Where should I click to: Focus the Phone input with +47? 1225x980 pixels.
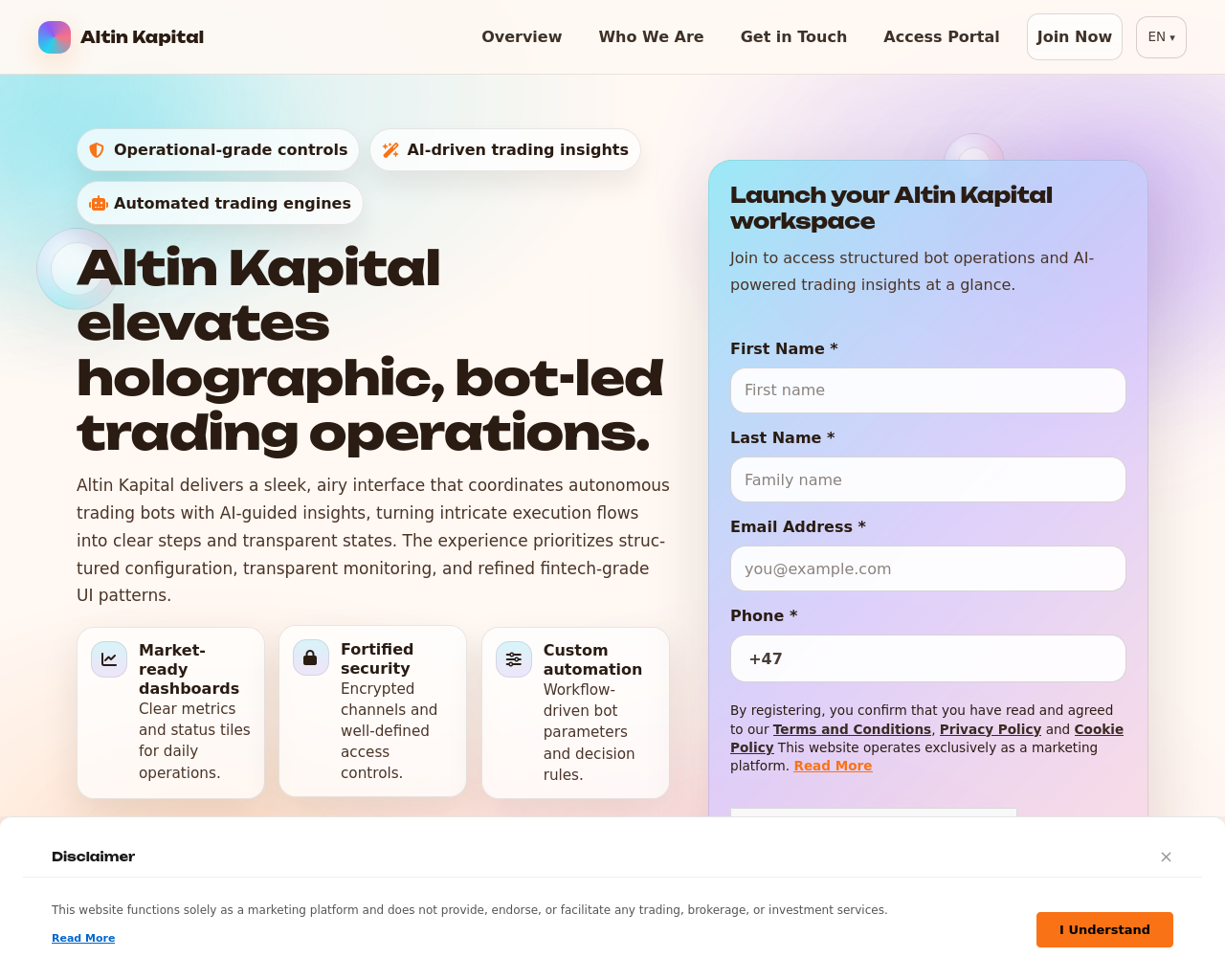click(928, 658)
